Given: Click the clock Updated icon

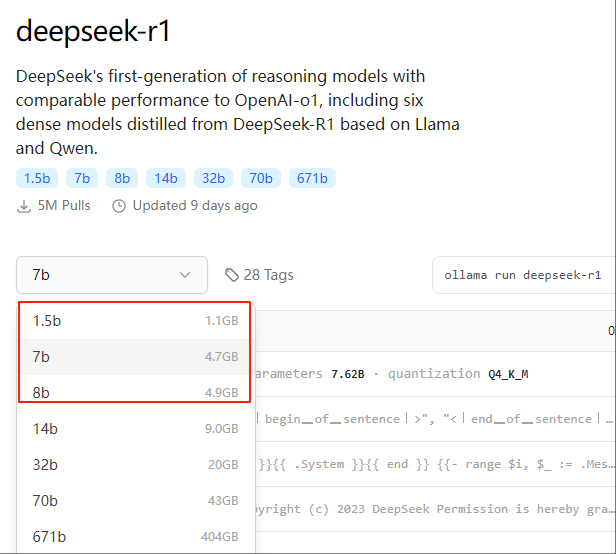Looking at the screenshot, I should click(119, 206).
